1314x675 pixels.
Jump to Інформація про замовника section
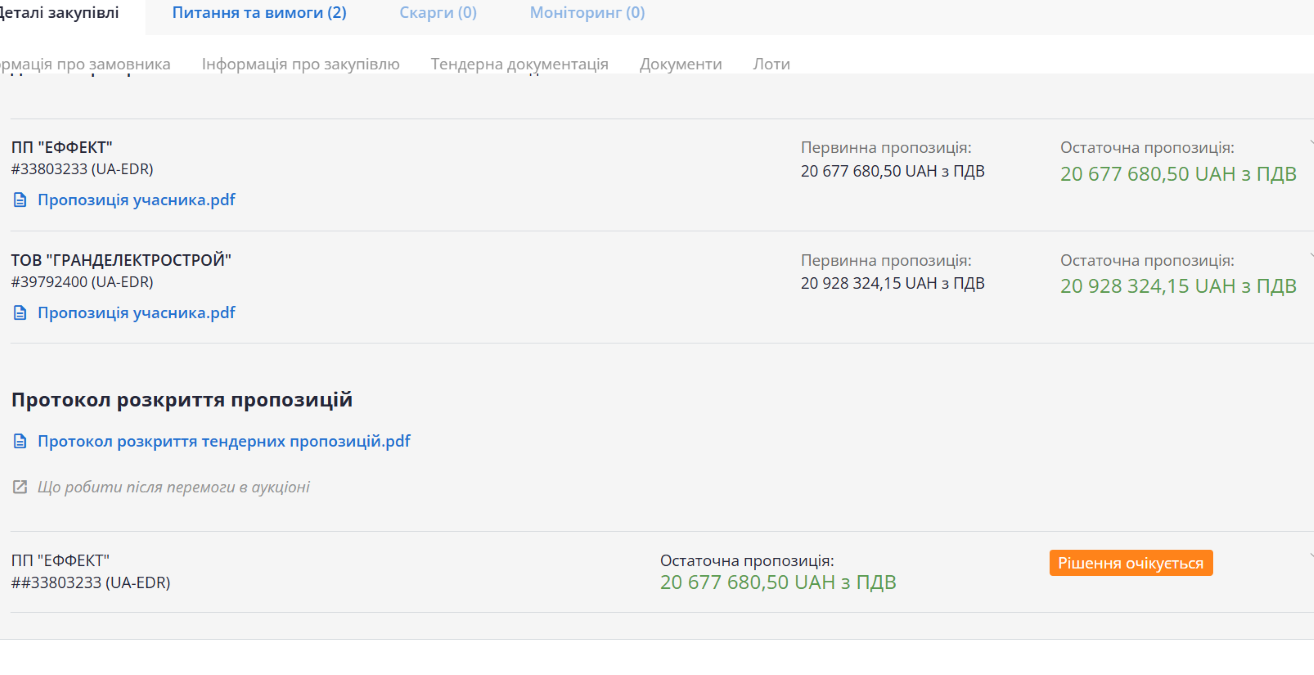(84, 64)
